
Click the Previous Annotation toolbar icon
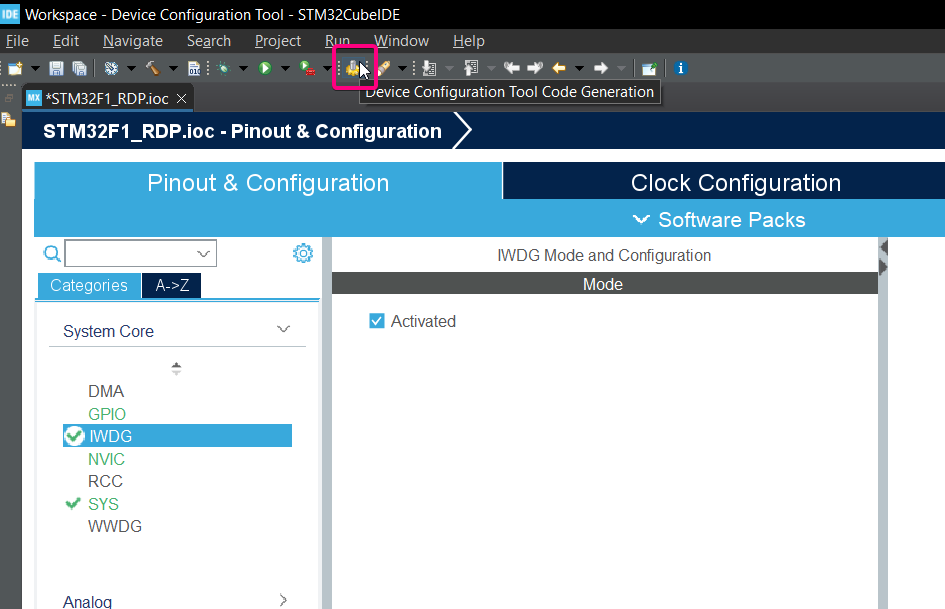(x=471, y=68)
